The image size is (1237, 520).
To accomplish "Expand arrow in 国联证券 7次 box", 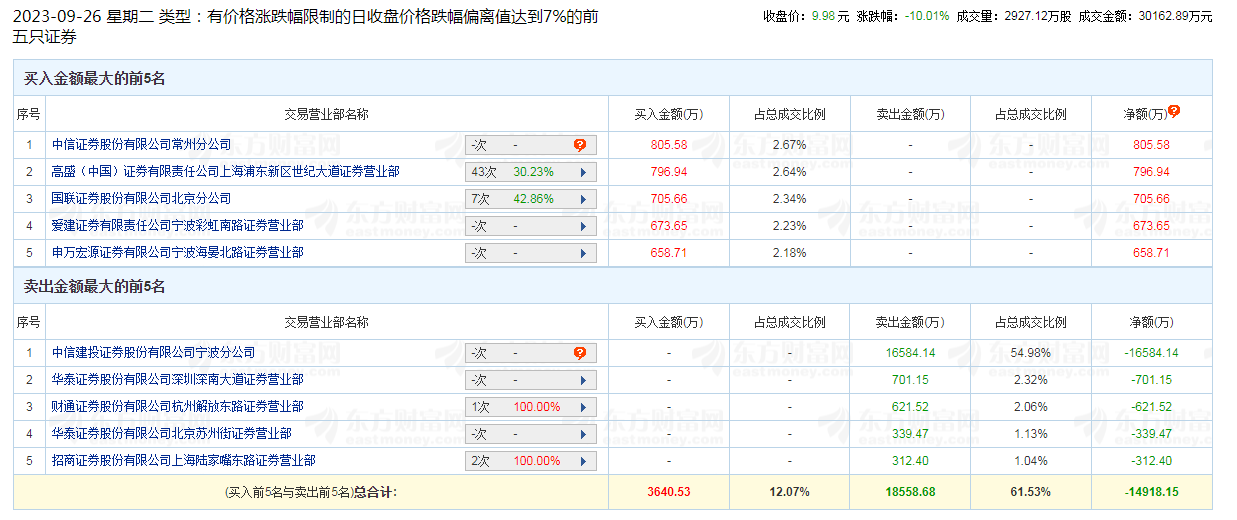I will coord(584,199).
